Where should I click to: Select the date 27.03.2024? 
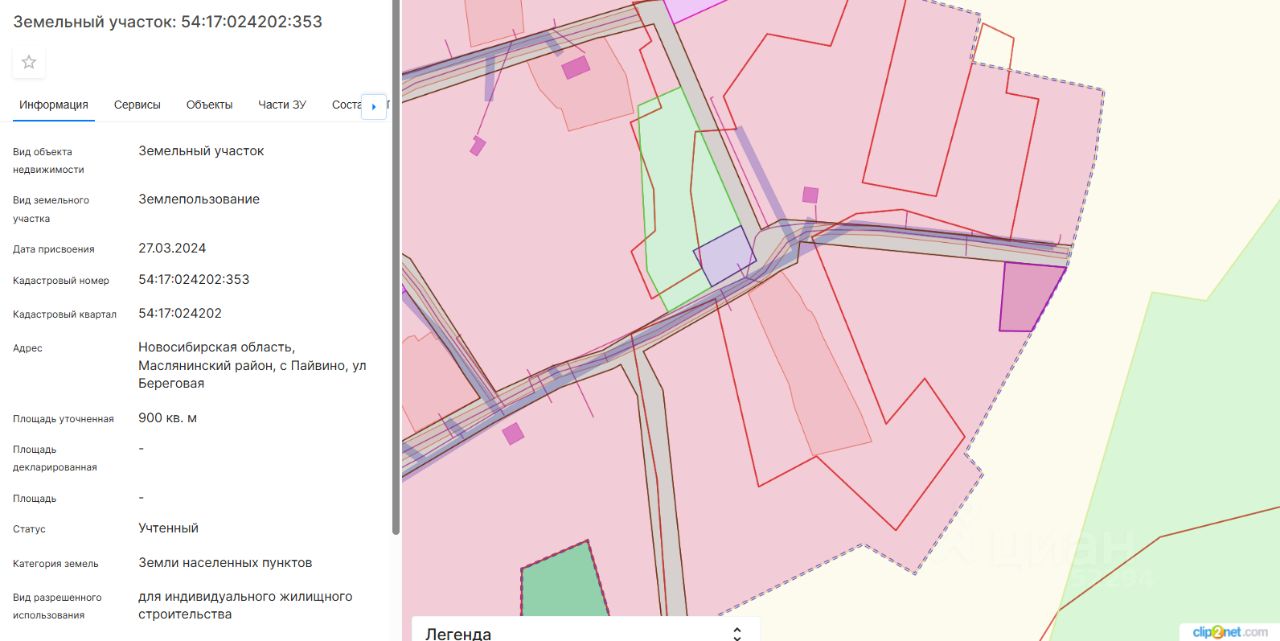[x=172, y=247]
